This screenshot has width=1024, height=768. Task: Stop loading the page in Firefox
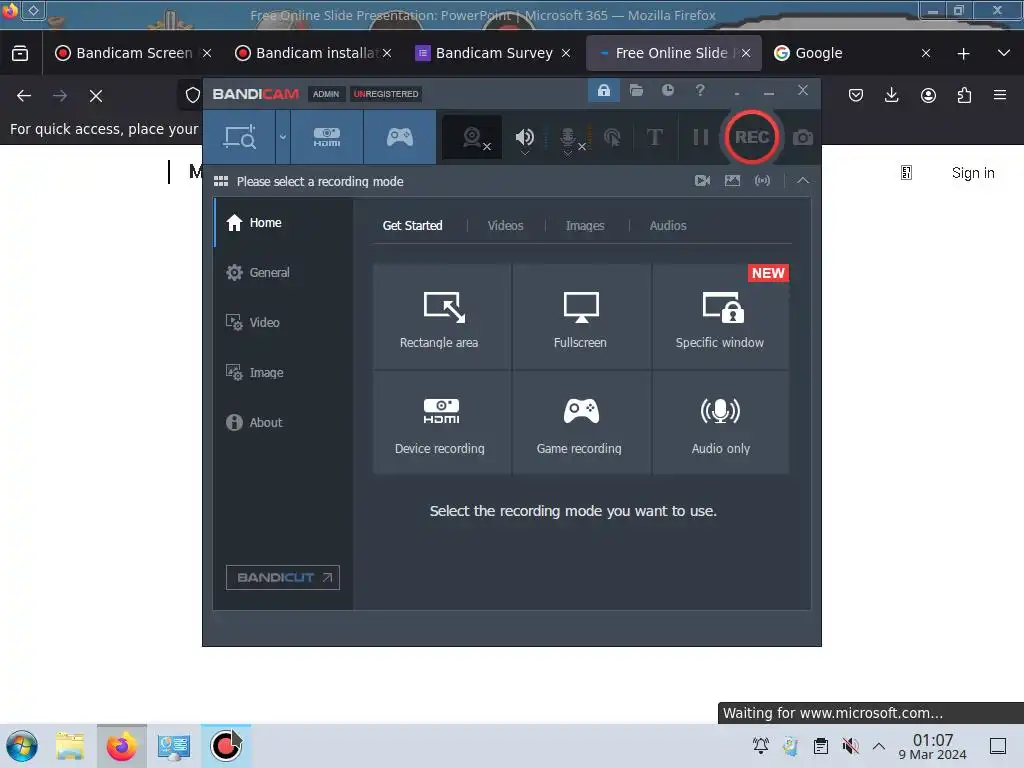pos(96,96)
